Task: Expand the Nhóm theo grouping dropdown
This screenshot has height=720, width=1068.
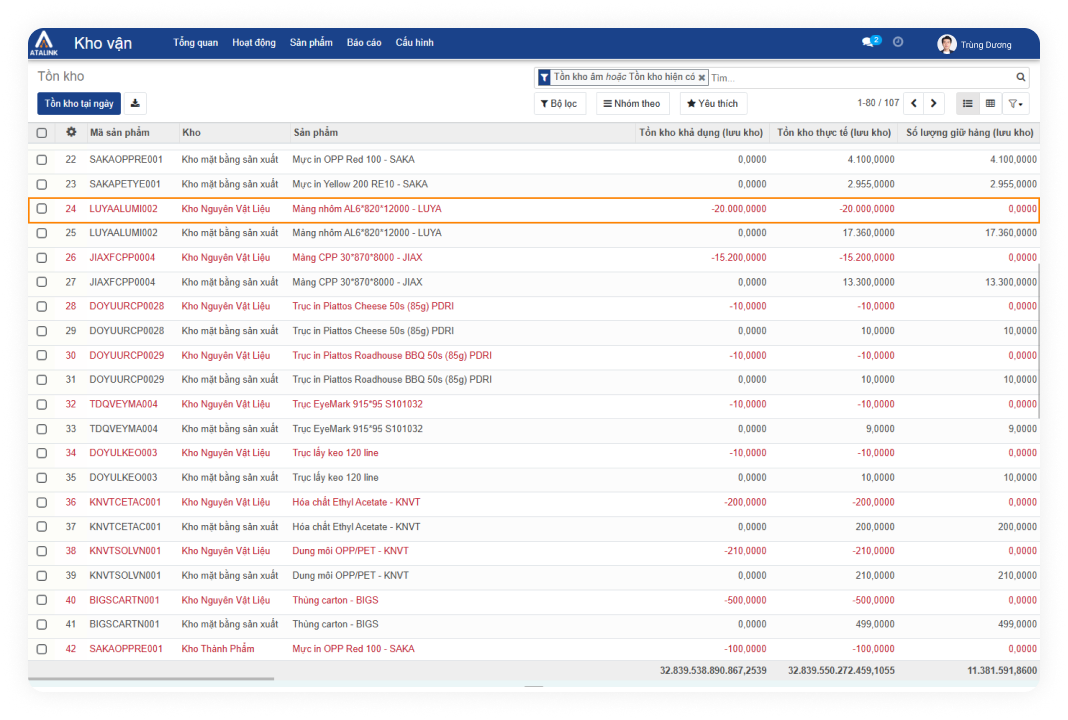Action: pyautogui.click(x=632, y=103)
